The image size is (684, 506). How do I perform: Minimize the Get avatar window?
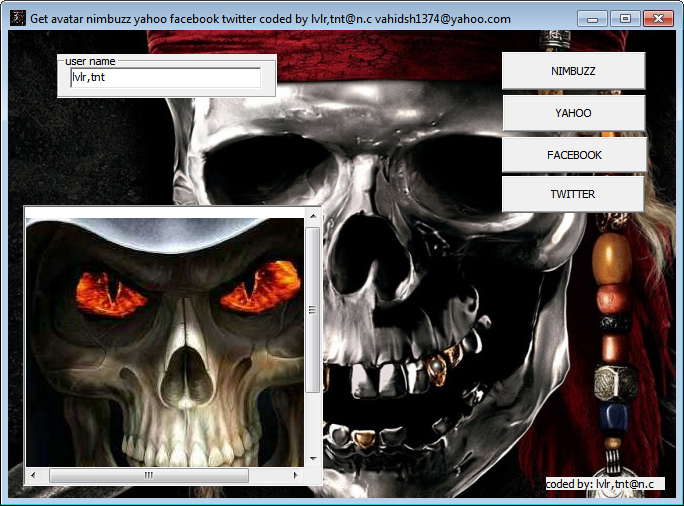[x=592, y=19]
